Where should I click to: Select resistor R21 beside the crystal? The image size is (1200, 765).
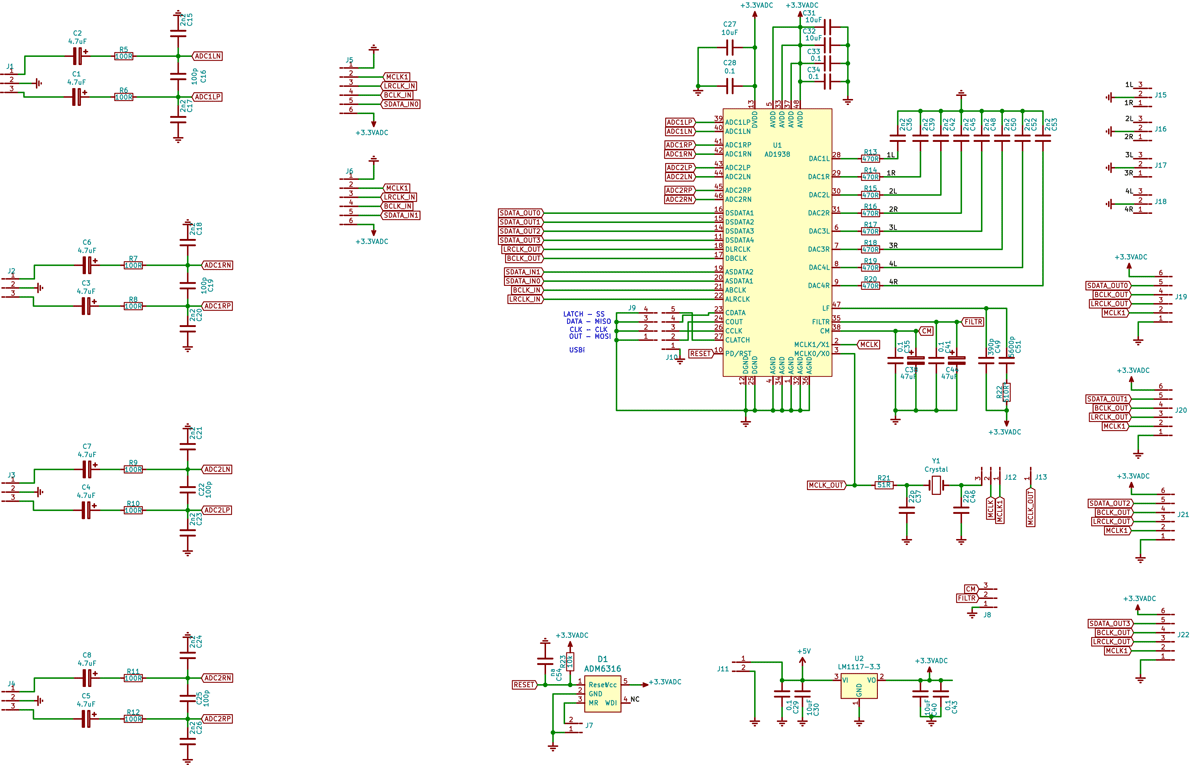pyautogui.click(x=884, y=485)
